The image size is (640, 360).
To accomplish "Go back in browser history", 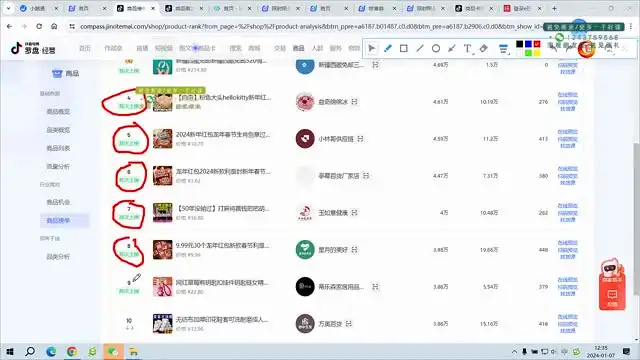I will point(9,26).
